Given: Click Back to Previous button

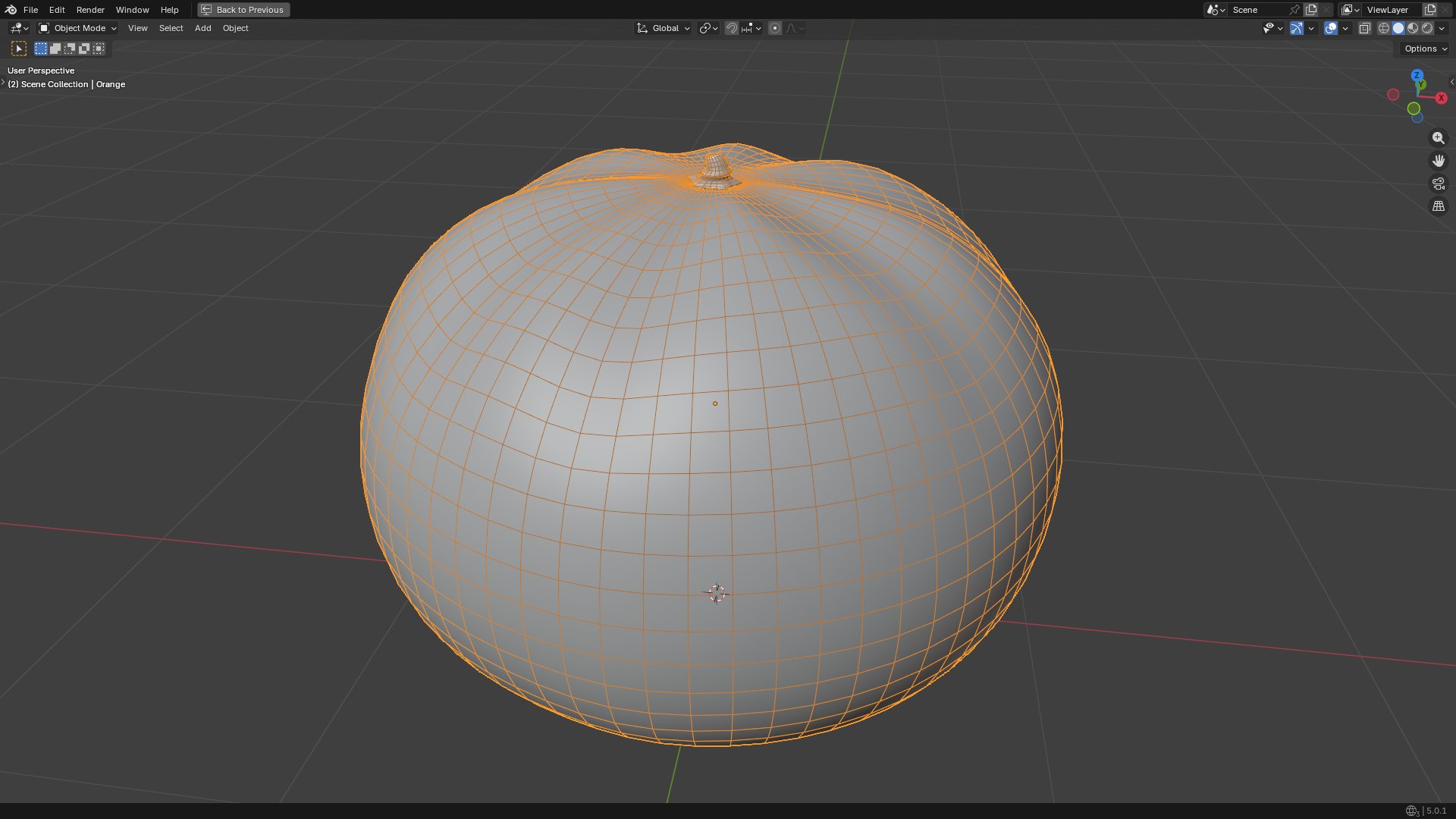Looking at the screenshot, I should 243,10.
